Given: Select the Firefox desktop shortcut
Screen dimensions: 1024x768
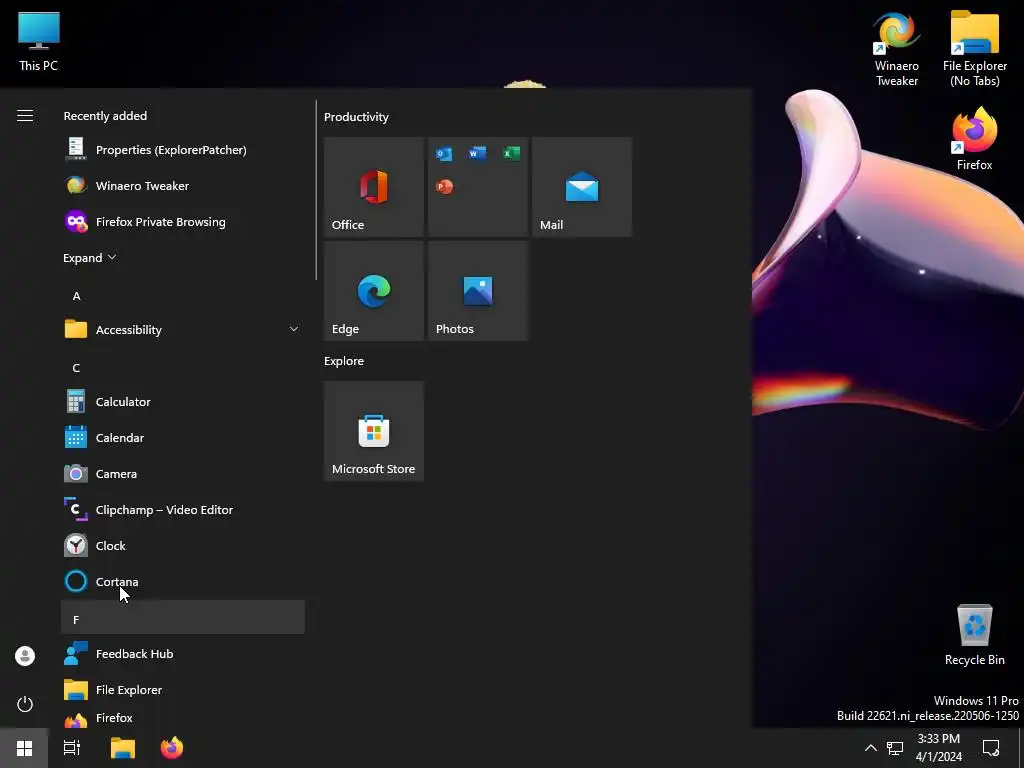Looking at the screenshot, I should coord(974,139).
